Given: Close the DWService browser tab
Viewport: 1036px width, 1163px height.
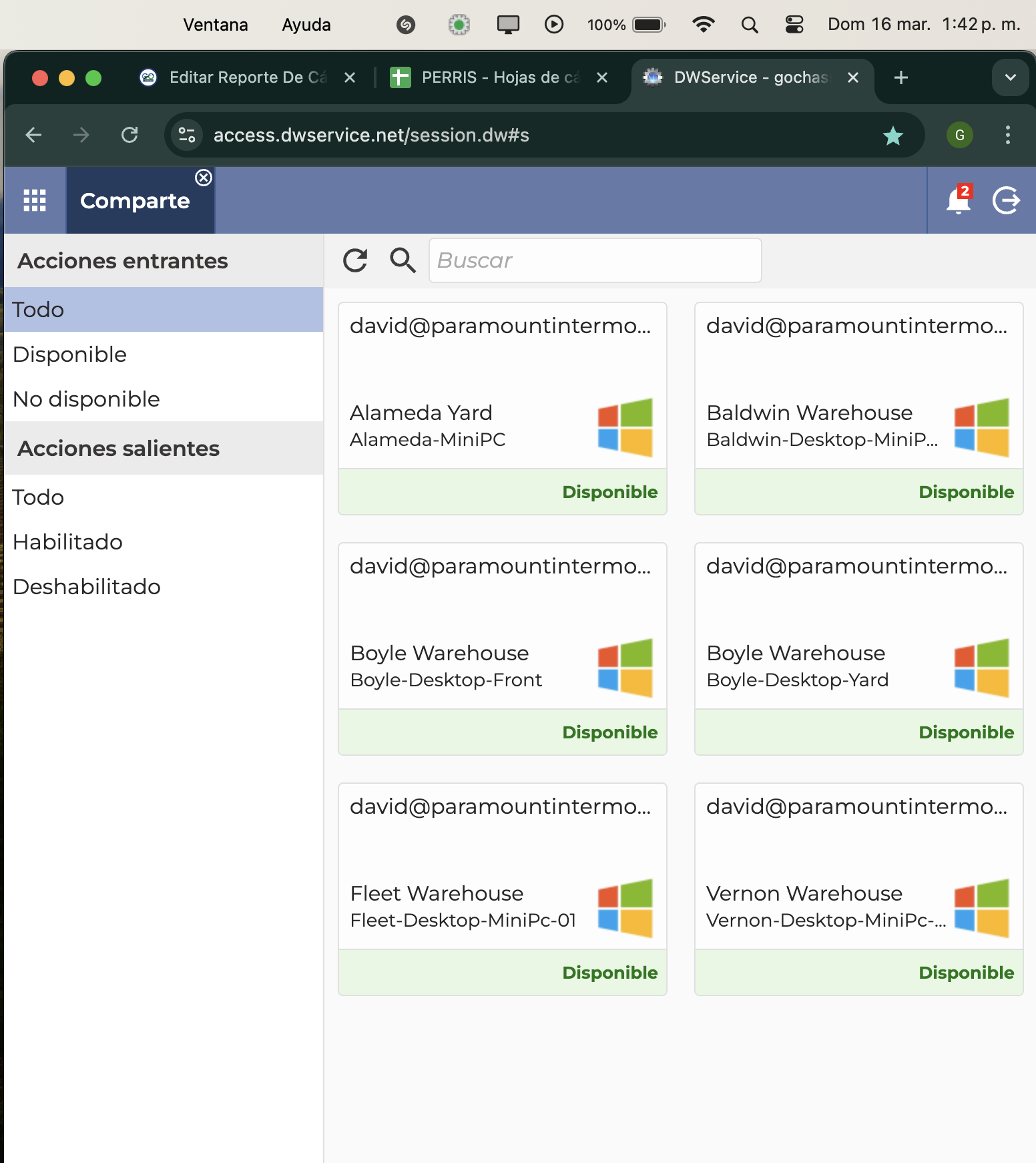Looking at the screenshot, I should (853, 77).
